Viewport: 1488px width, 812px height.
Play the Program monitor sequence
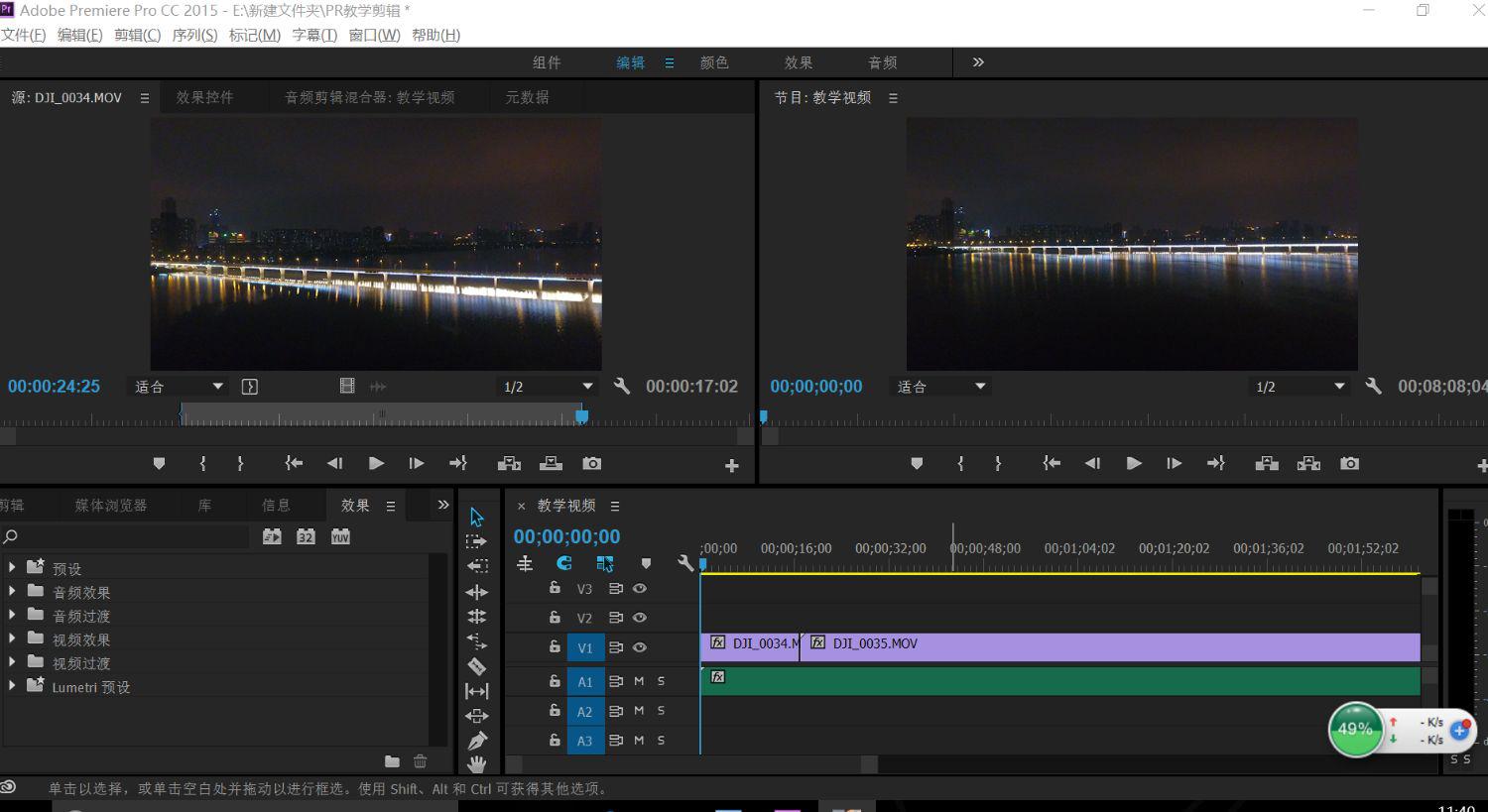point(1133,463)
